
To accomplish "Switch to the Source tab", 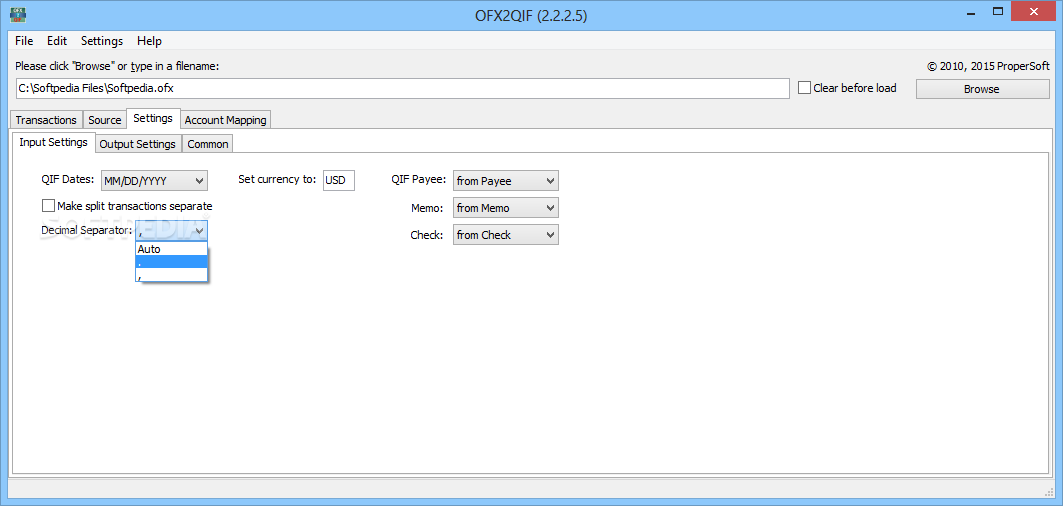I will click(x=104, y=120).
